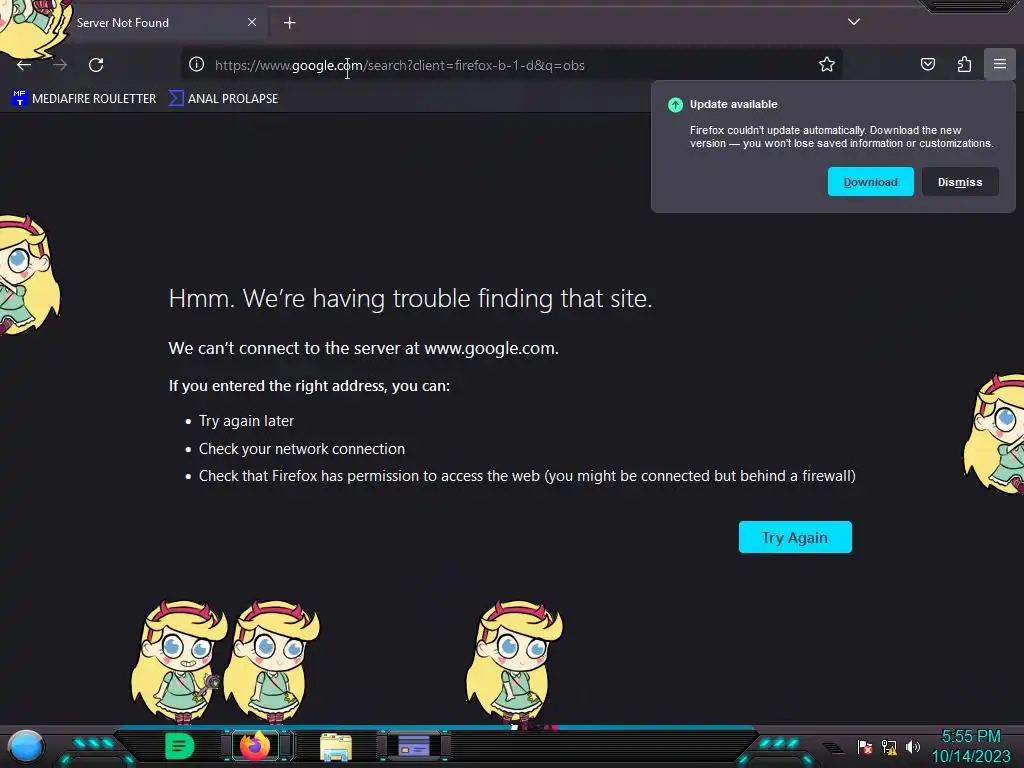The height and width of the screenshot is (768, 1024).
Task: Click the volume speaker tray icon
Action: tap(913, 747)
